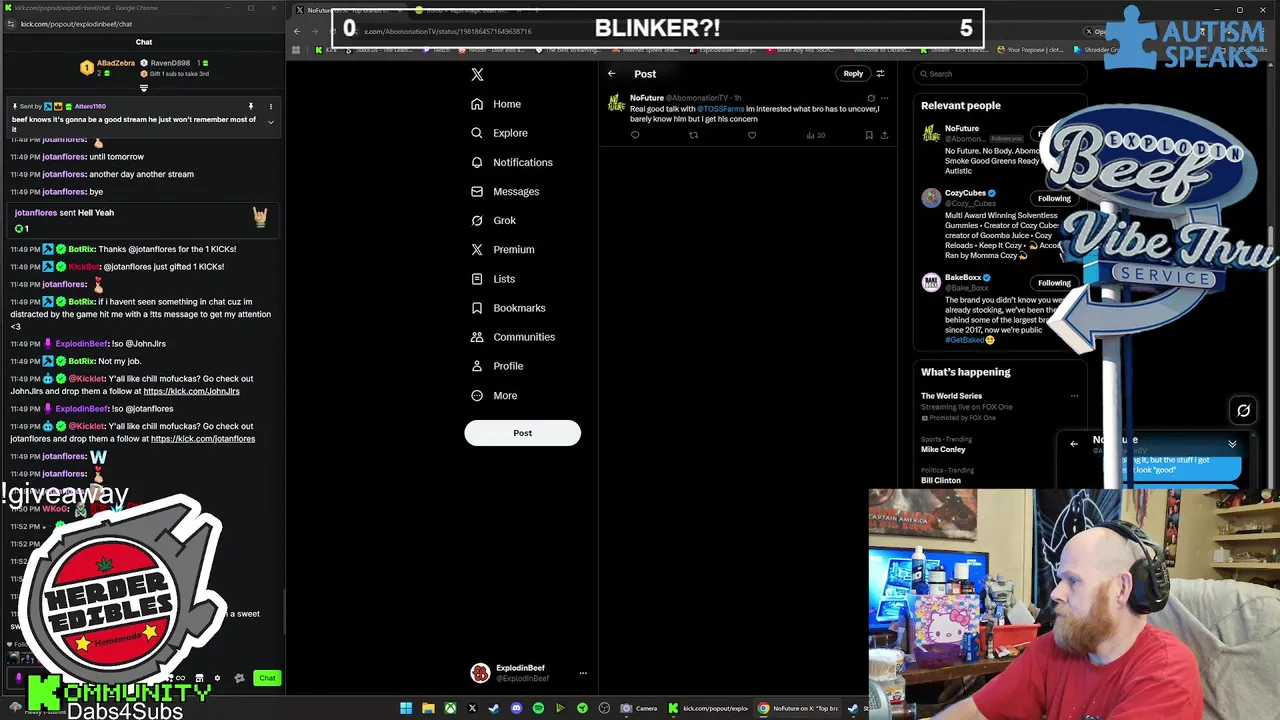Open Notifications in the X sidebar
The width and height of the screenshot is (1280, 720).
coord(511,162)
